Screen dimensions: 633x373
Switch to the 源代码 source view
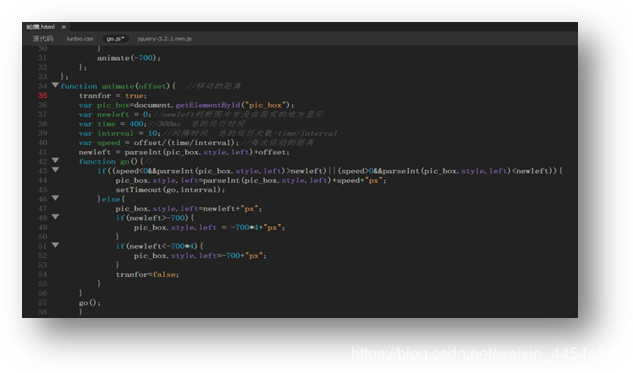[x=43, y=39]
